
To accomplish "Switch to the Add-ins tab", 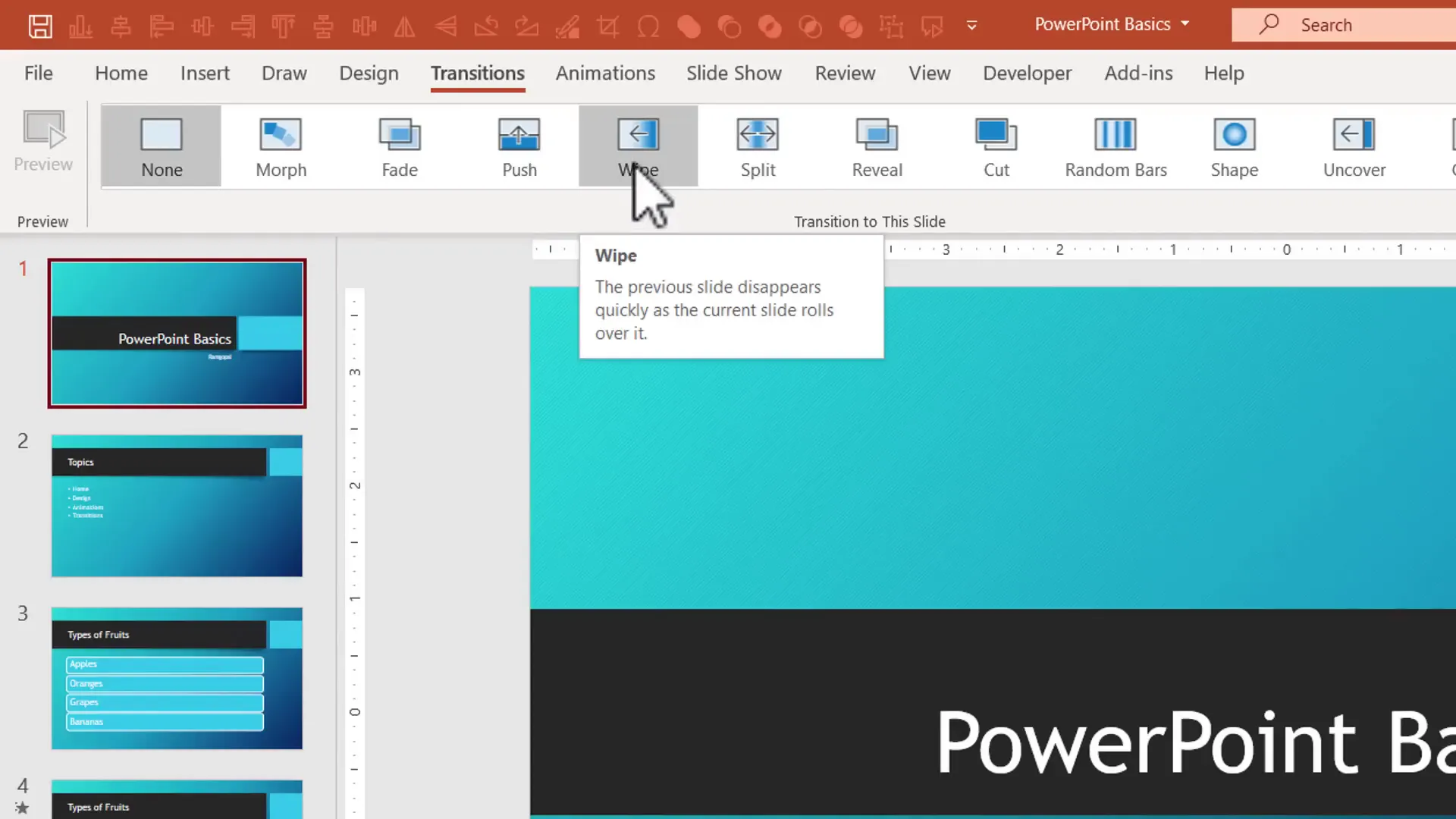I will (1138, 73).
